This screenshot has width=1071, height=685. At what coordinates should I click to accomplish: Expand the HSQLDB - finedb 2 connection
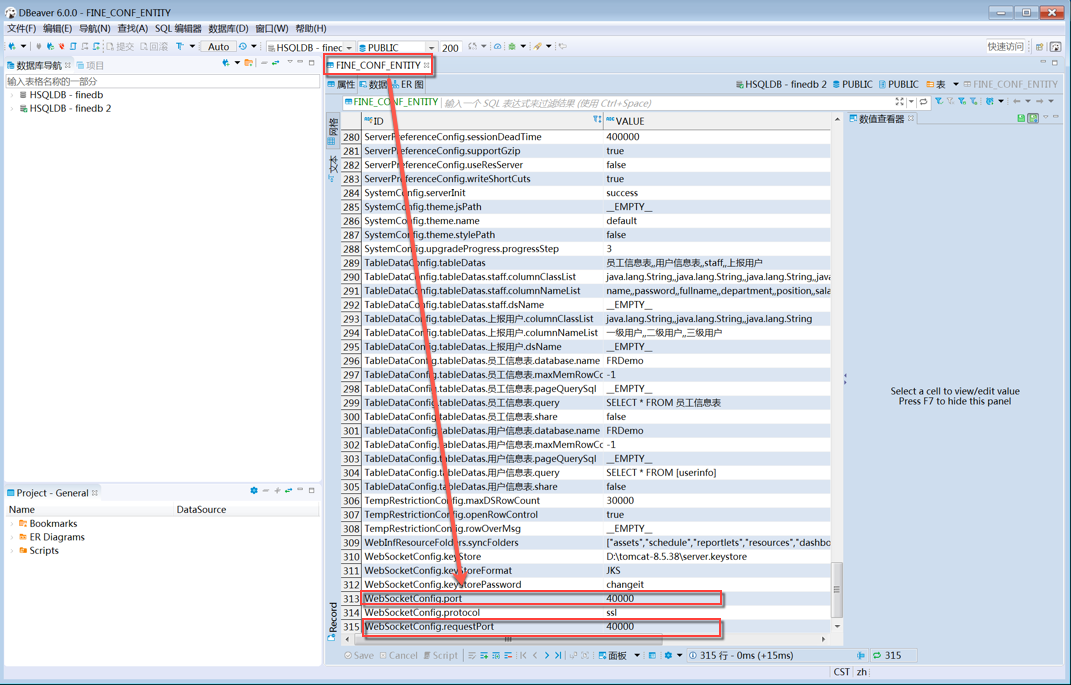tap(12, 108)
